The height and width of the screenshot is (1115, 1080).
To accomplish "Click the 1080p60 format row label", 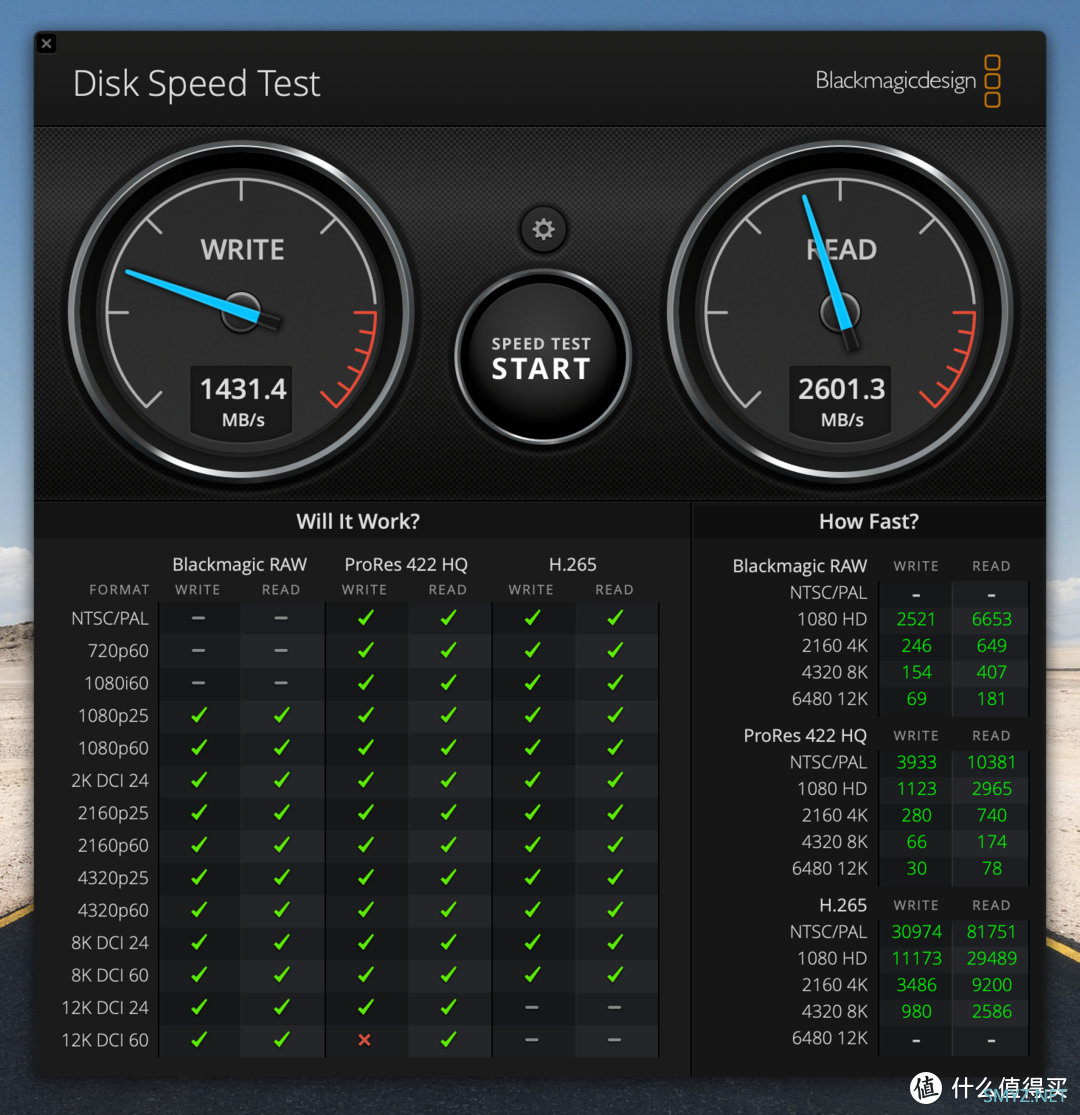I will coord(114,748).
